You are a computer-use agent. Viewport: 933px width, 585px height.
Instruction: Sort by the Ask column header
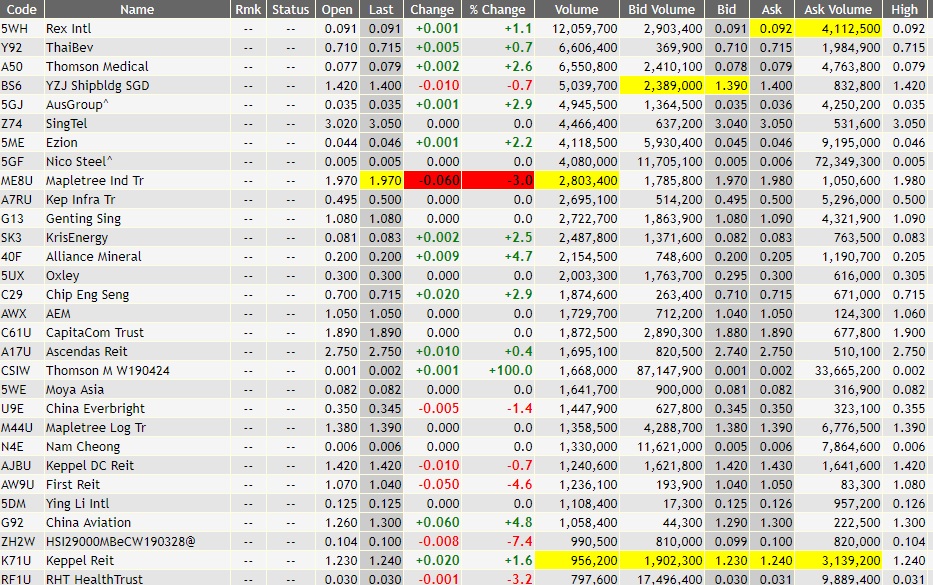coord(772,9)
